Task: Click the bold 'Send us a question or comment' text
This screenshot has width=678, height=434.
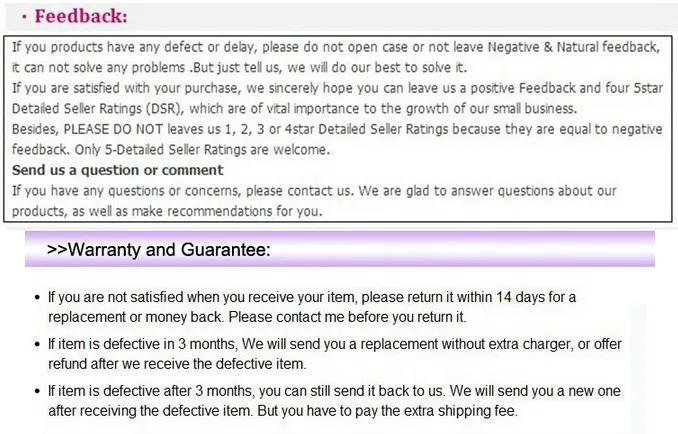Action: click(118, 170)
